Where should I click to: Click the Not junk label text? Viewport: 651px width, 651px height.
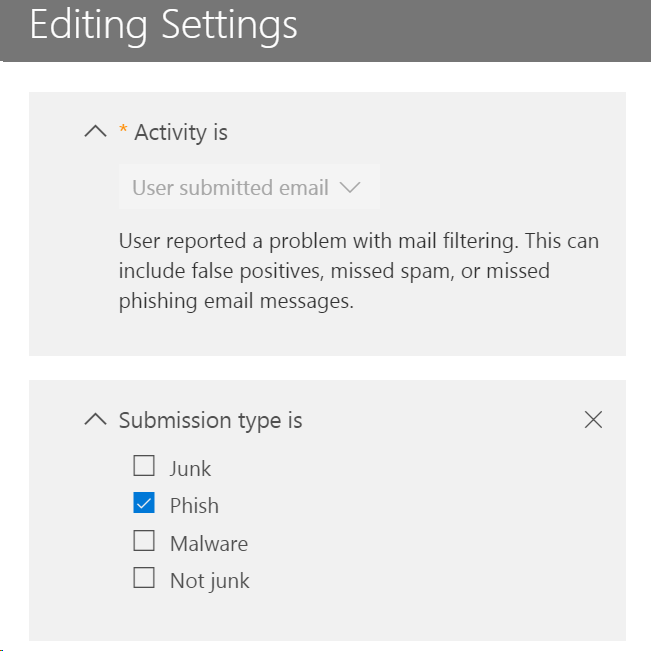click(210, 581)
